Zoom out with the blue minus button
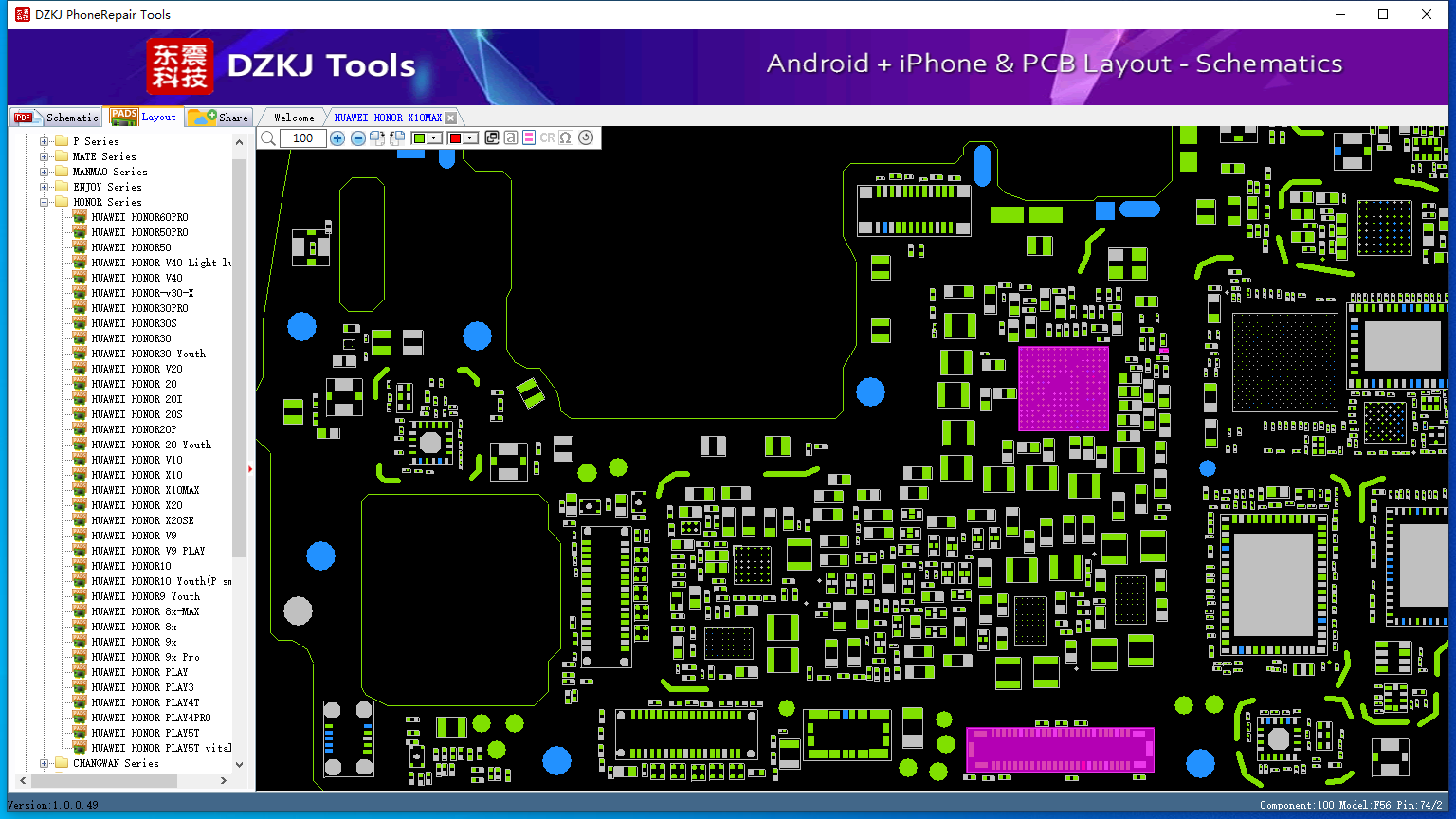1456x819 pixels. coord(358,138)
